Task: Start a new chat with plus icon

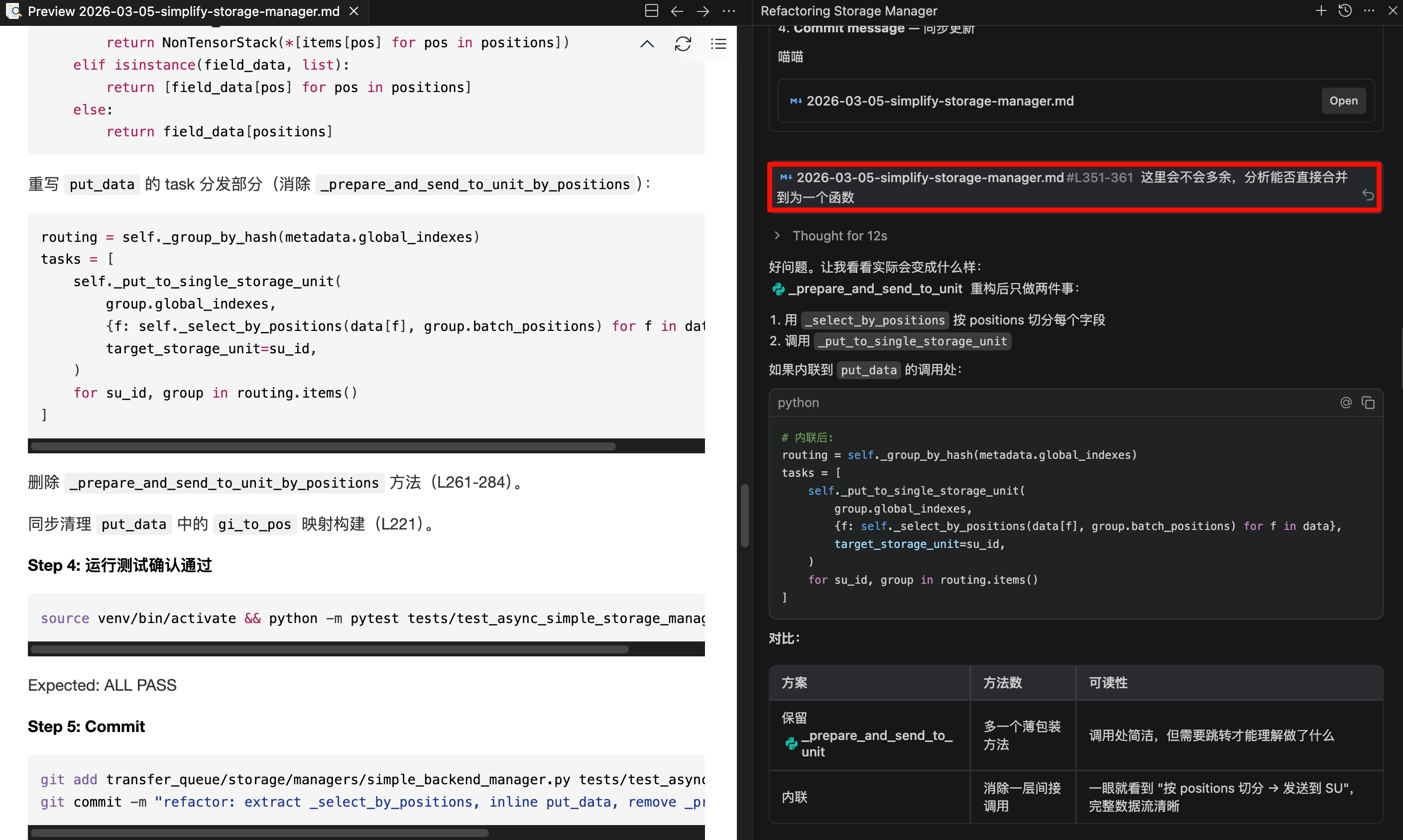Action: pyautogui.click(x=1320, y=11)
